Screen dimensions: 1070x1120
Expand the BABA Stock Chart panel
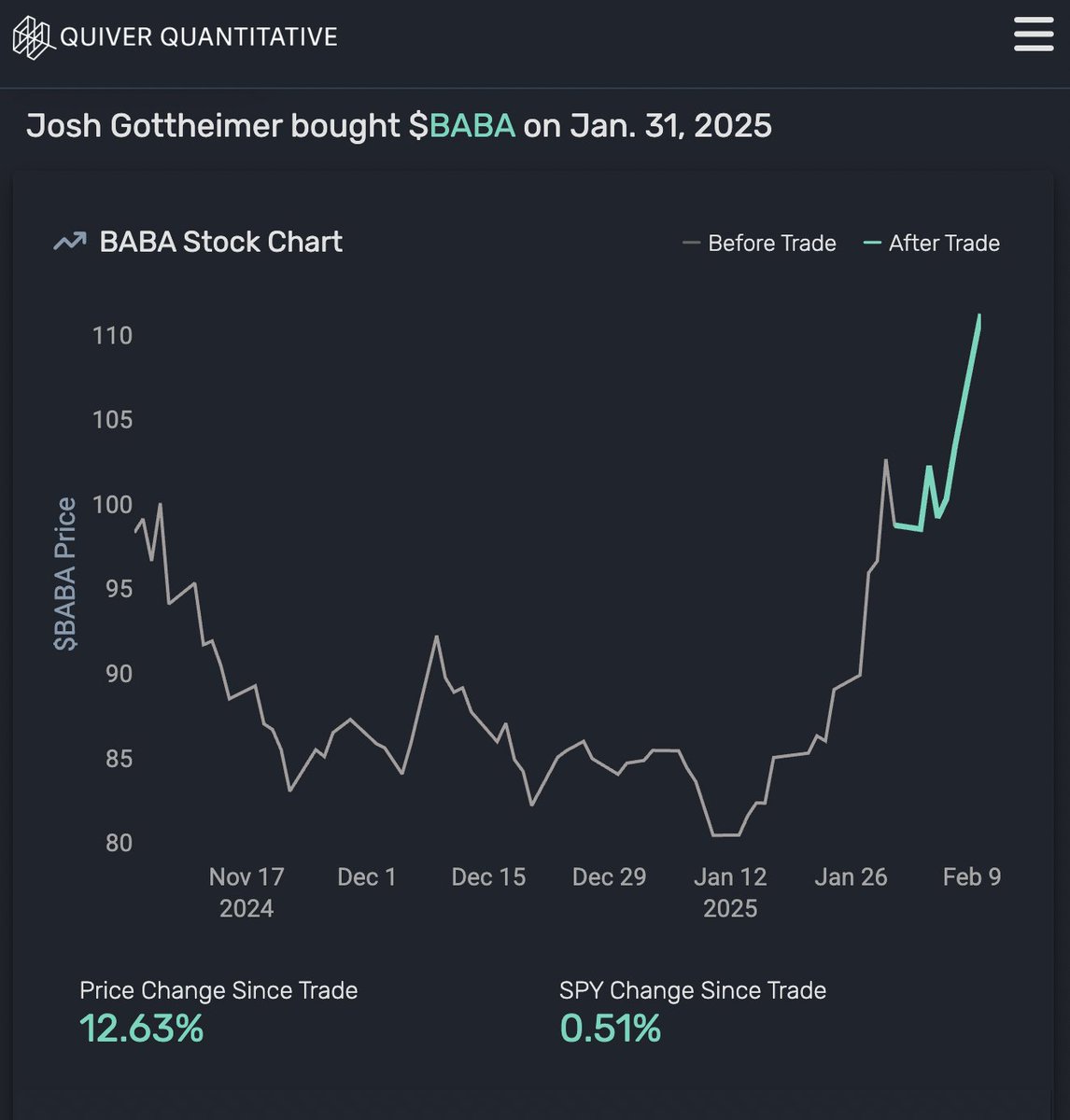point(219,241)
